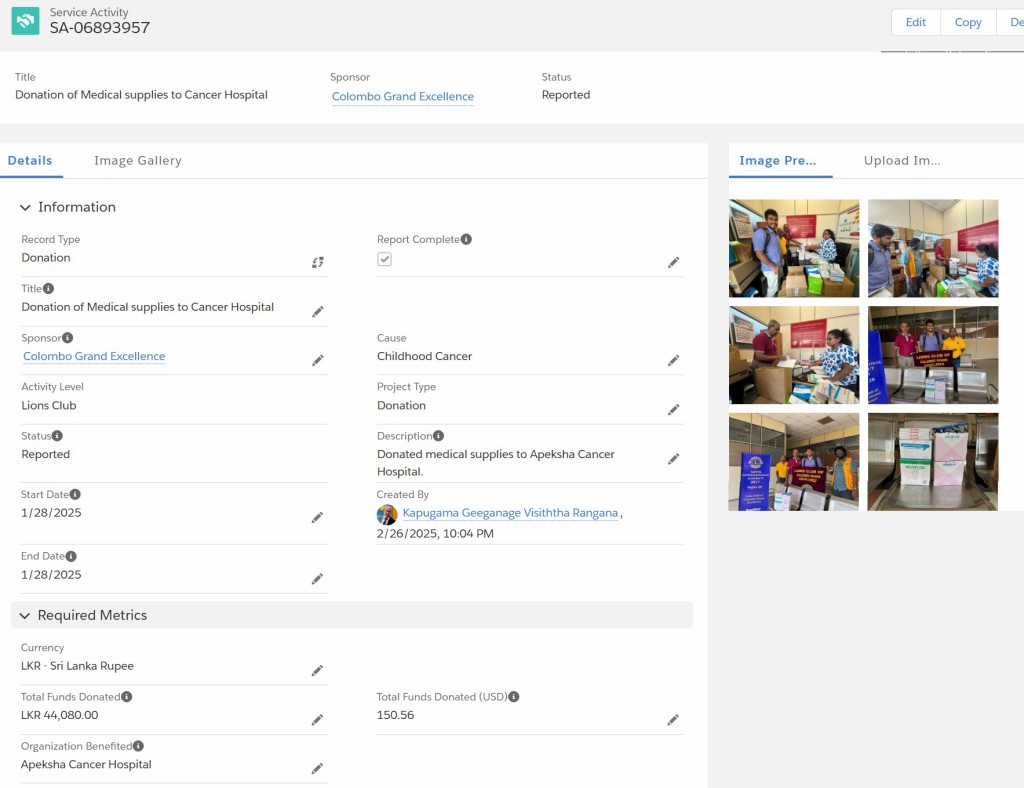Viewport: 1024px width, 788px height.
Task: Open the Upload Image tab
Action: click(x=902, y=161)
